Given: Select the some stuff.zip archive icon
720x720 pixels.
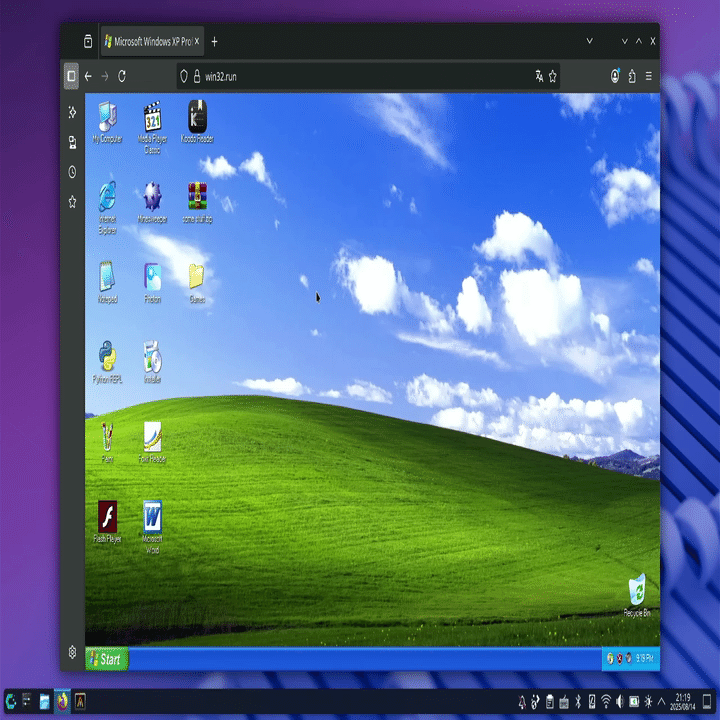Looking at the screenshot, I should pos(197,202).
